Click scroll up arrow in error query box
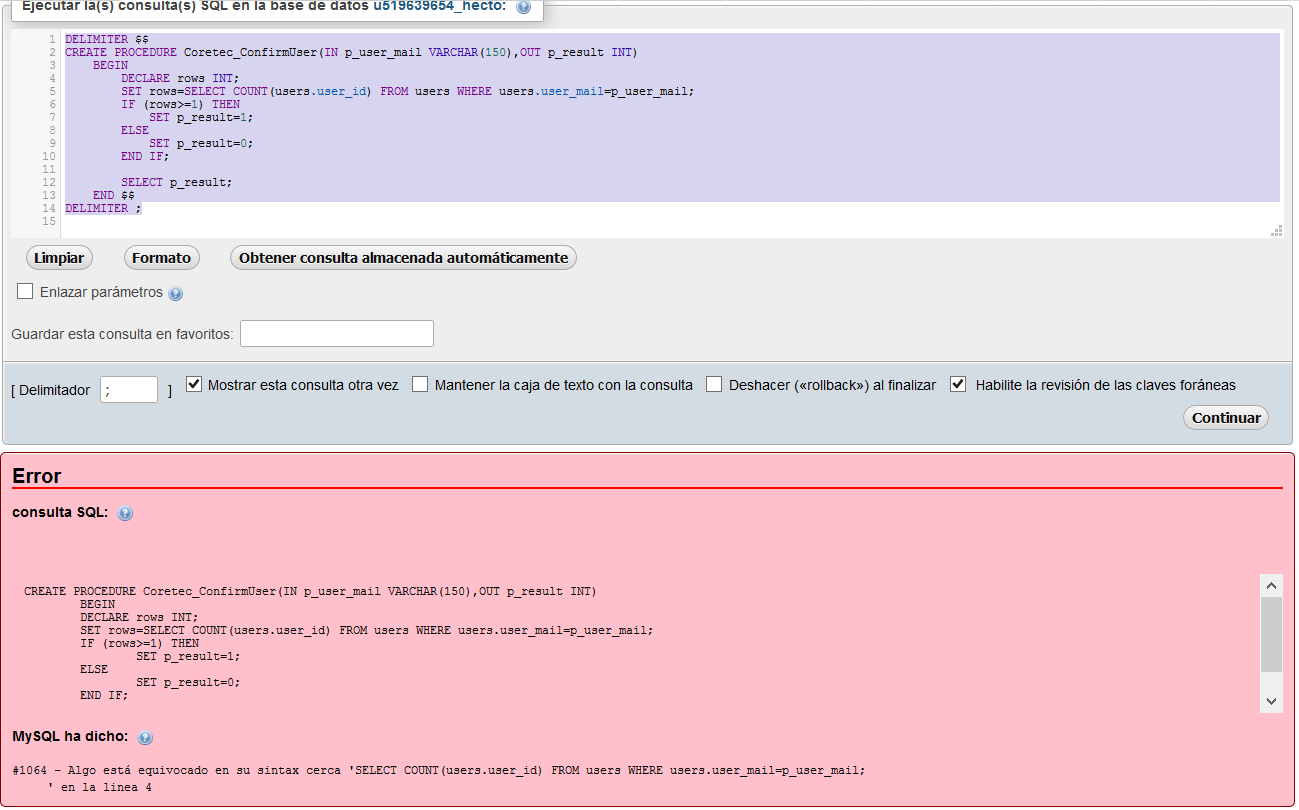Viewport: 1299px width, 810px height. 1271,586
